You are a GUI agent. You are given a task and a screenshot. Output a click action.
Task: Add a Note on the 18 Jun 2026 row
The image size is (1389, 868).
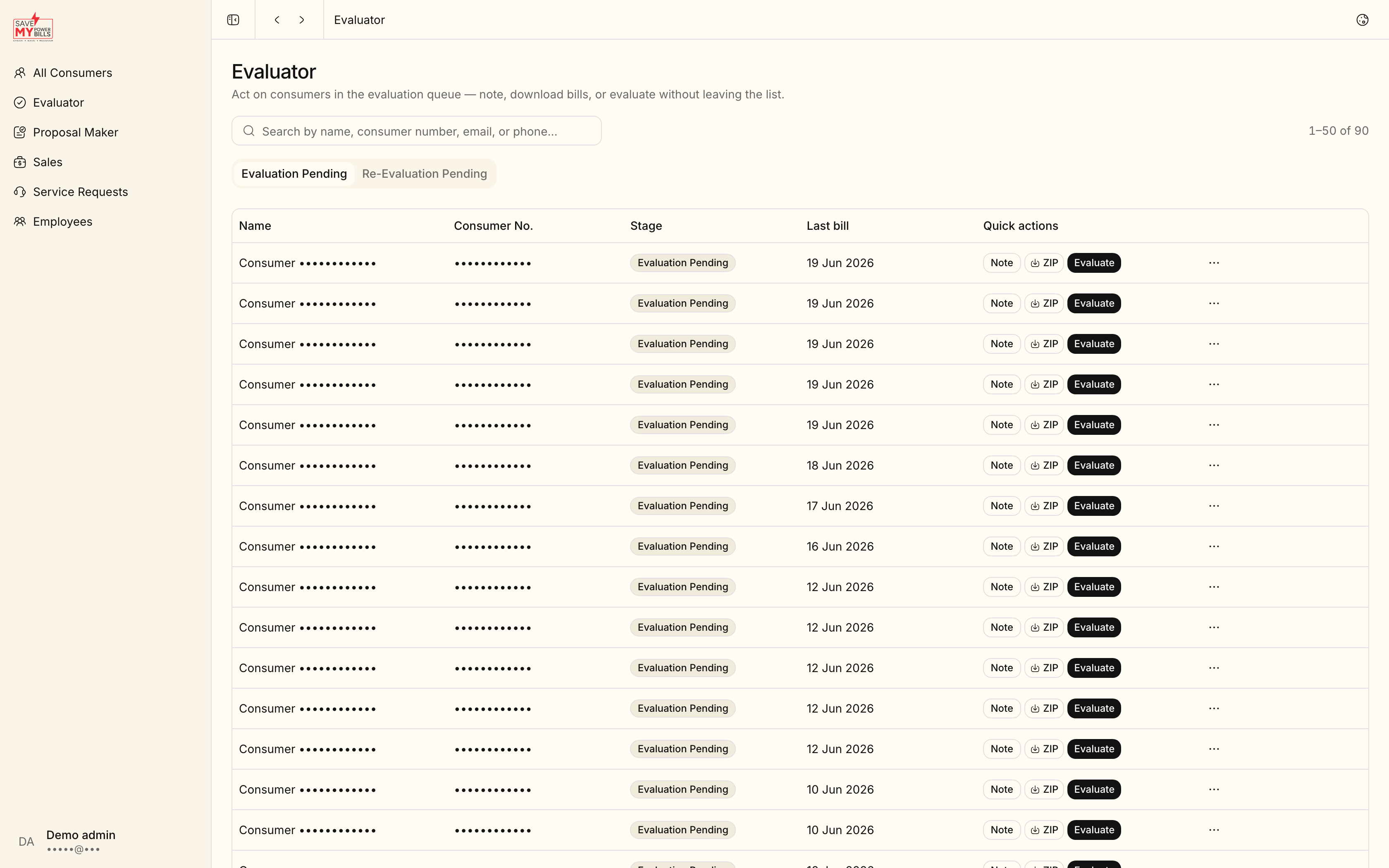1002,465
